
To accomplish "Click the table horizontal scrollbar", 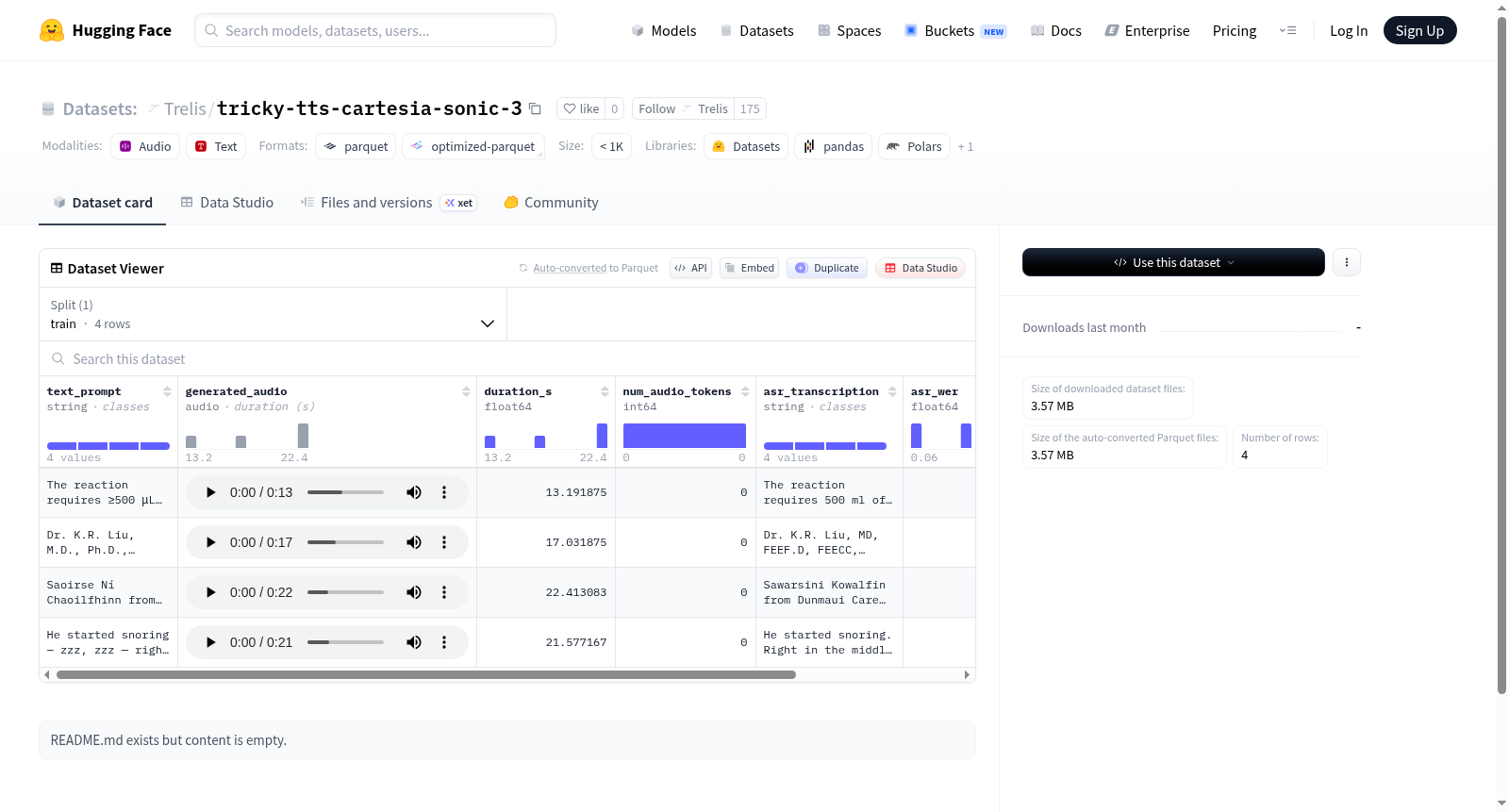I will pos(426,675).
